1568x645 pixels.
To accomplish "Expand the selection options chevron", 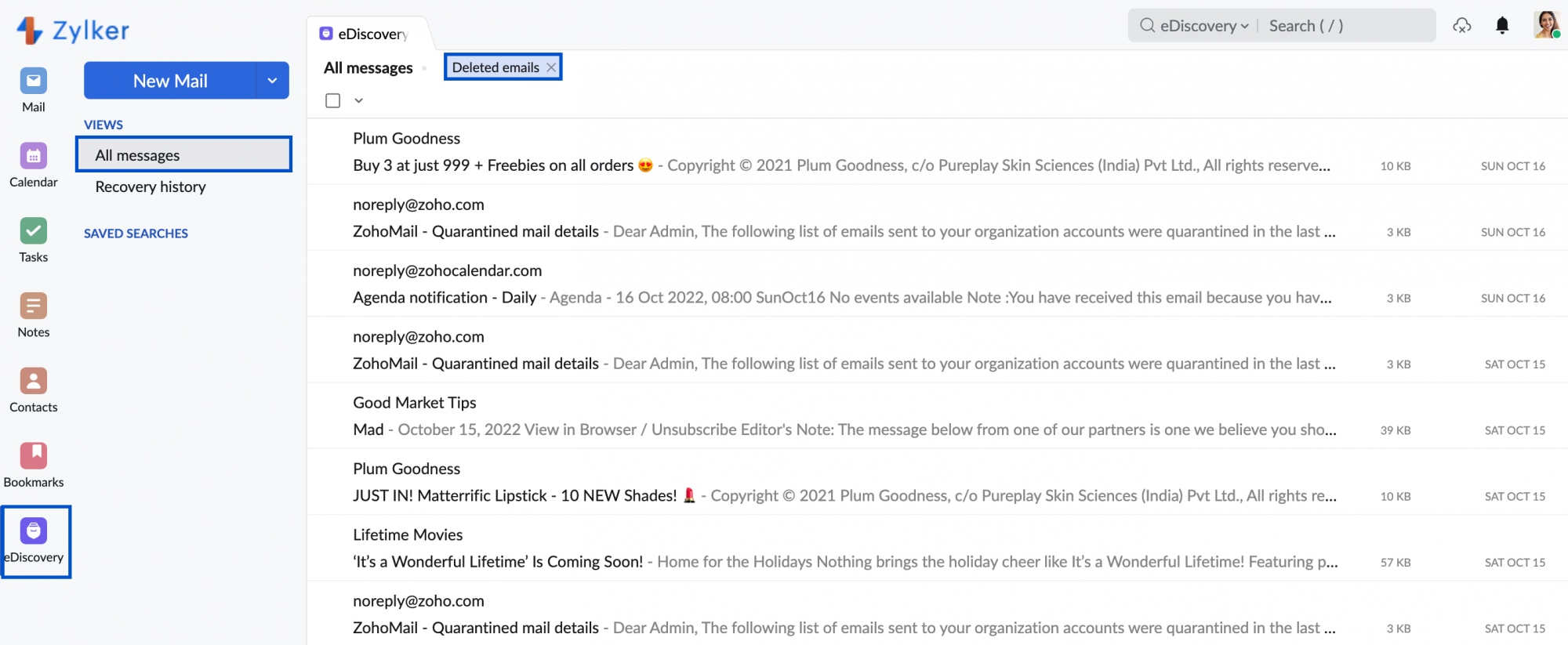I will (359, 100).
